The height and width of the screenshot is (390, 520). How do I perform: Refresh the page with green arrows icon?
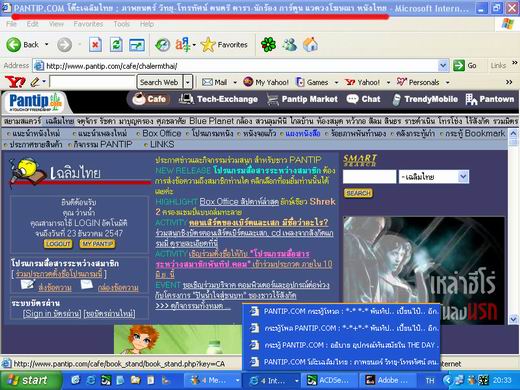pyautogui.click(x=116, y=45)
